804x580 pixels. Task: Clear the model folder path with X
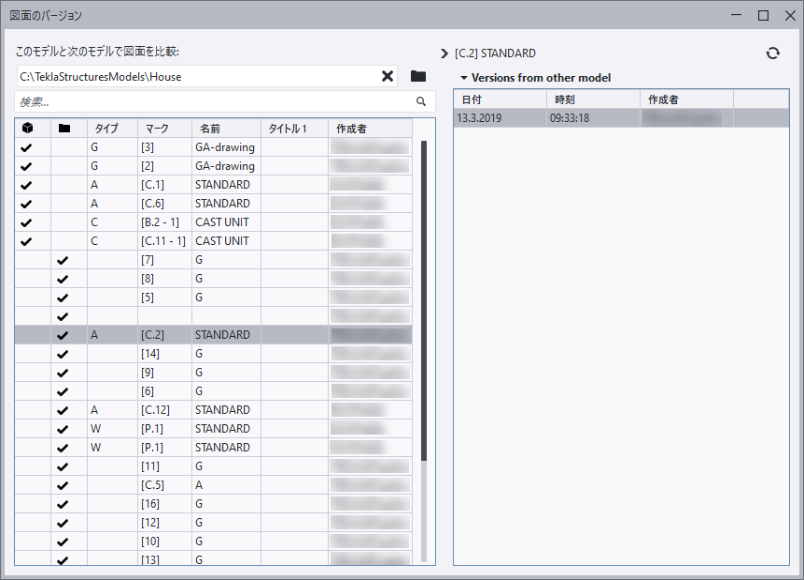pyautogui.click(x=388, y=76)
